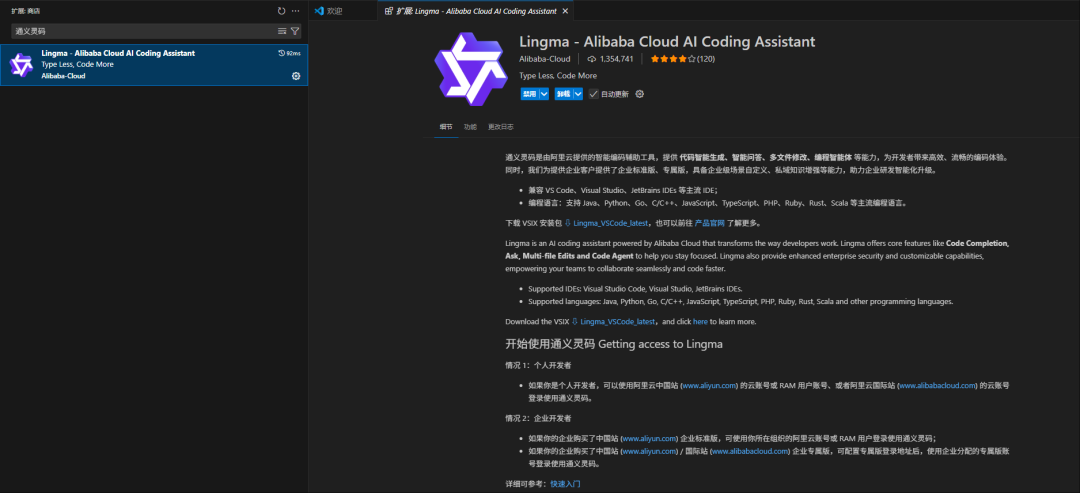The image size is (1080, 493).
Task: Click the Alibaba-Cloud publisher link in header
Action: click(x=545, y=59)
